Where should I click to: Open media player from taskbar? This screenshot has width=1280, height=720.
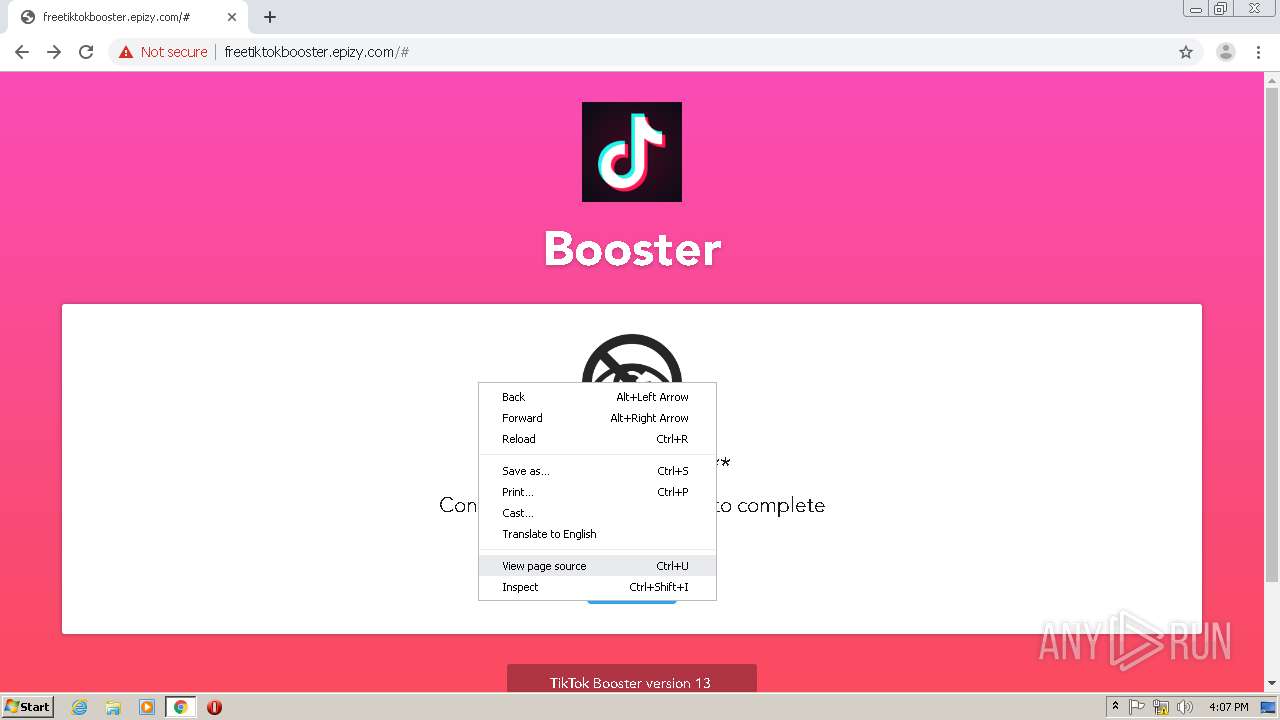tap(147, 707)
